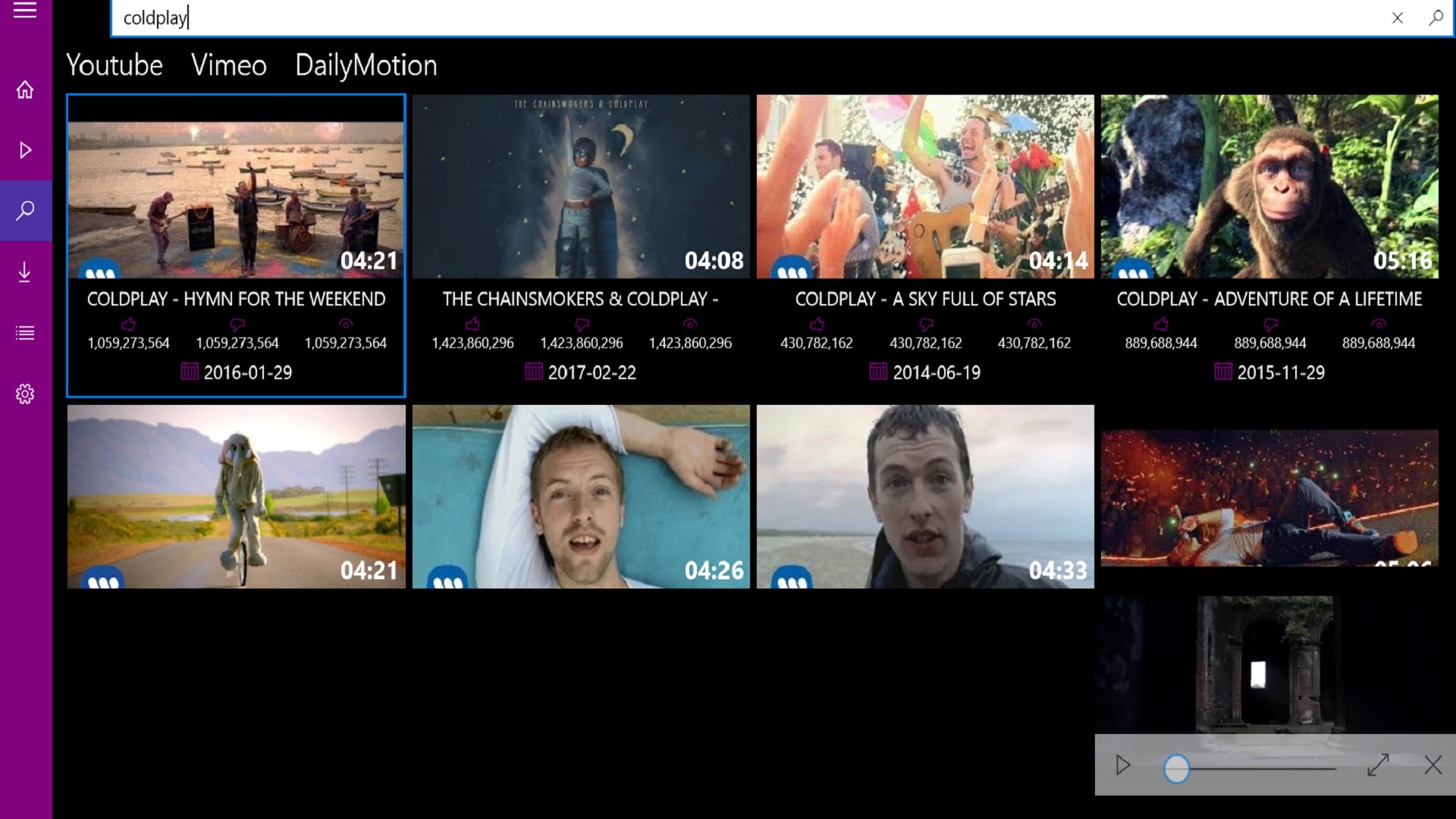Switch to the Youtube tab
The image size is (1456, 819).
coord(115,65)
